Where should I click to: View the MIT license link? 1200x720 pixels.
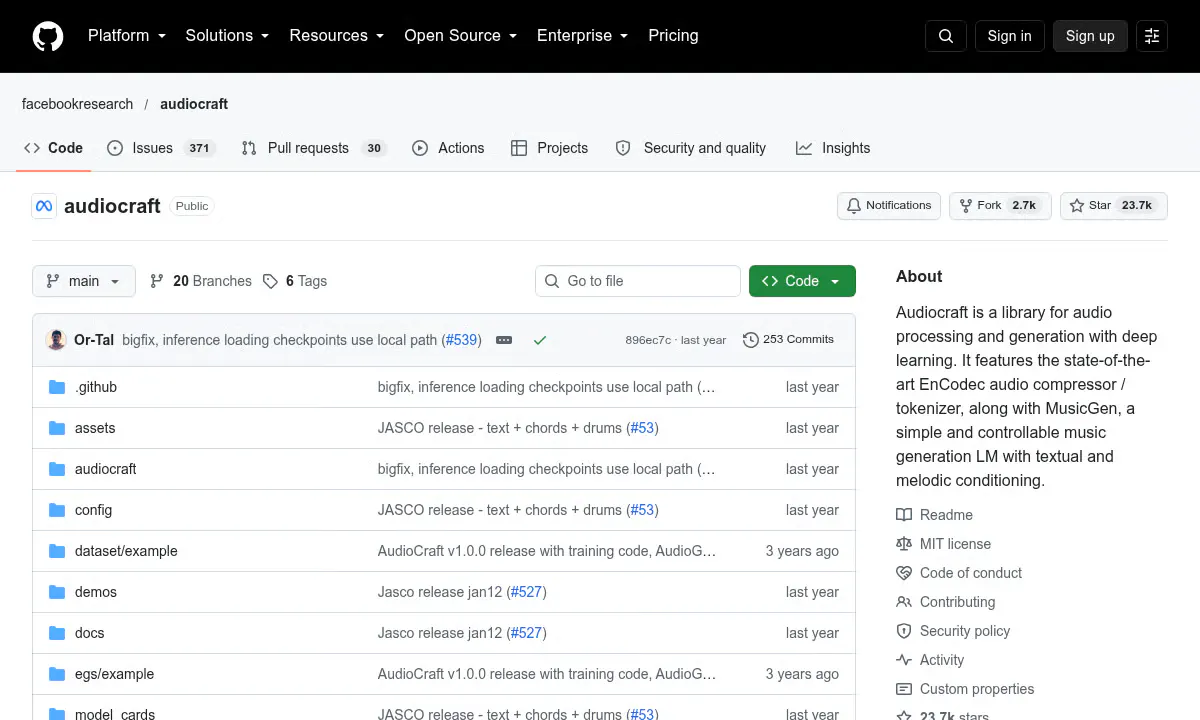(943, 544)
